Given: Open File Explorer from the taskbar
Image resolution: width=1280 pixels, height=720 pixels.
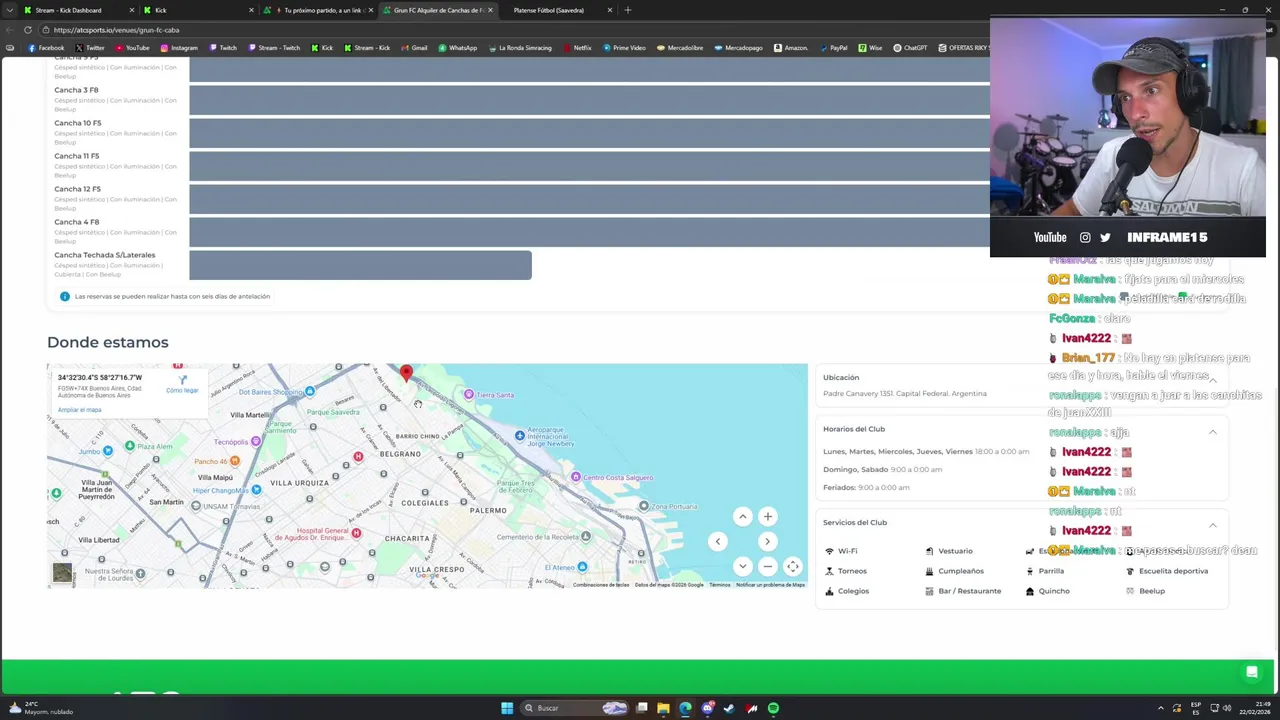Looking at the screenshot, I should tap(663, 708).
